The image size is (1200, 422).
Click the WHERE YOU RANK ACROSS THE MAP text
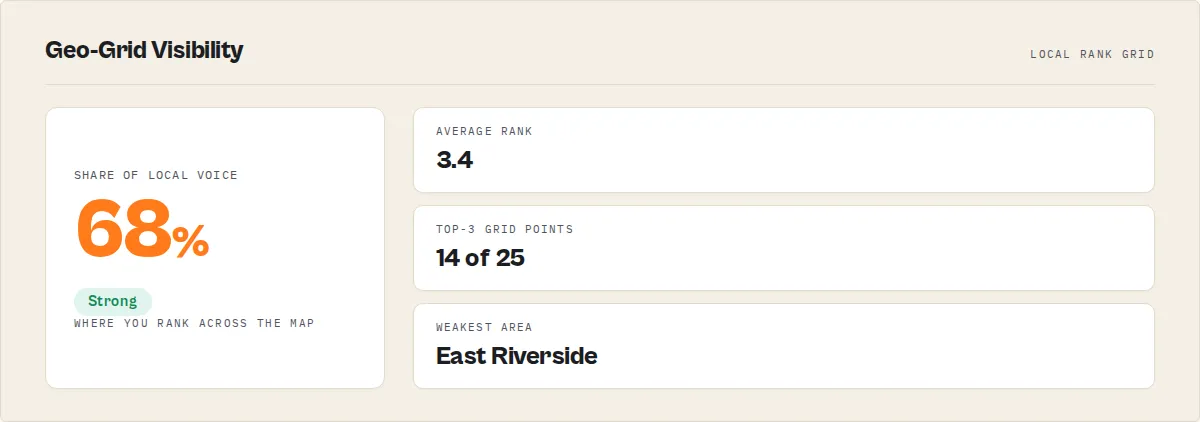click(x=194, y=324)
